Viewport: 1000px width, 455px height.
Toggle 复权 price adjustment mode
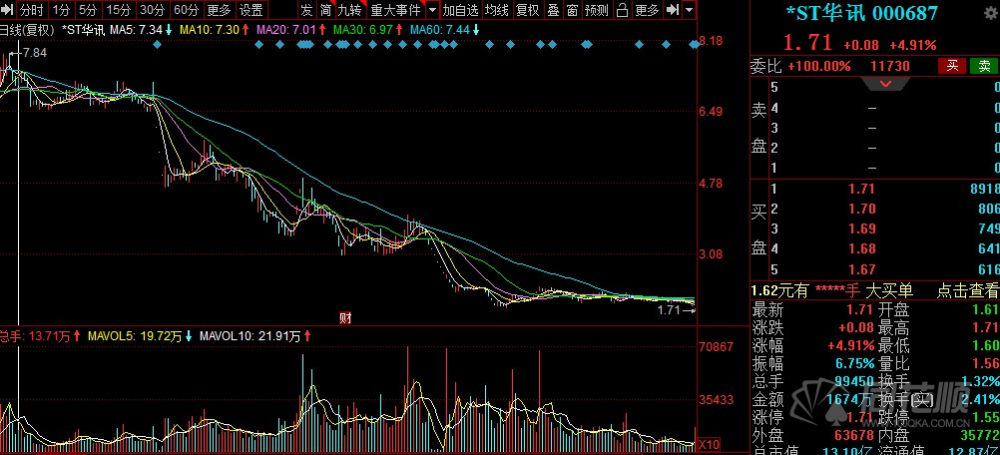point(527,10)
